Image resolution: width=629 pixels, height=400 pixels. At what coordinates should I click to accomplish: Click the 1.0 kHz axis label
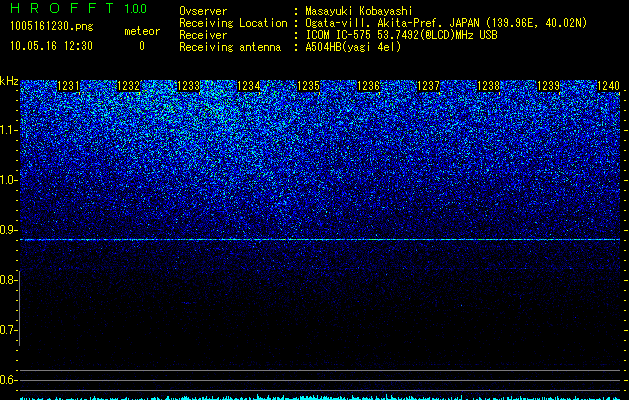(x=9, y=180)
